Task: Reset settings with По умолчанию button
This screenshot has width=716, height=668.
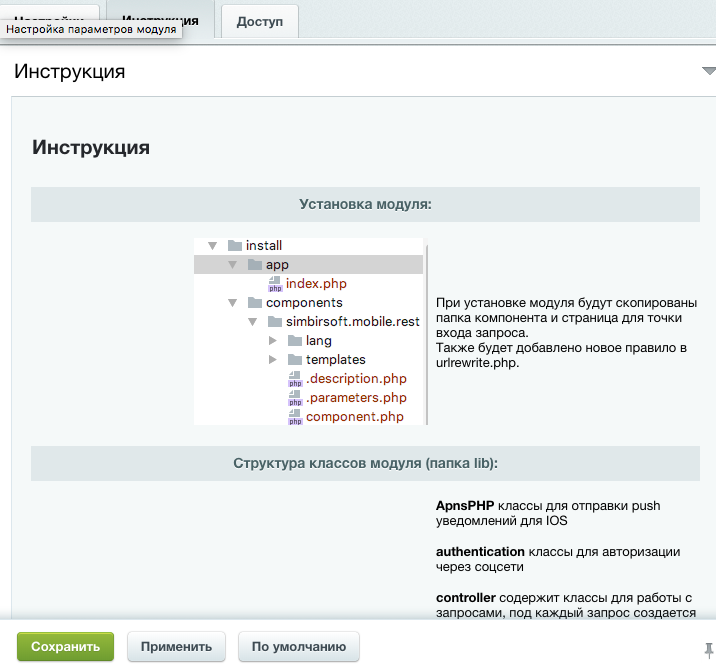Action: click(x=298, y=647)
